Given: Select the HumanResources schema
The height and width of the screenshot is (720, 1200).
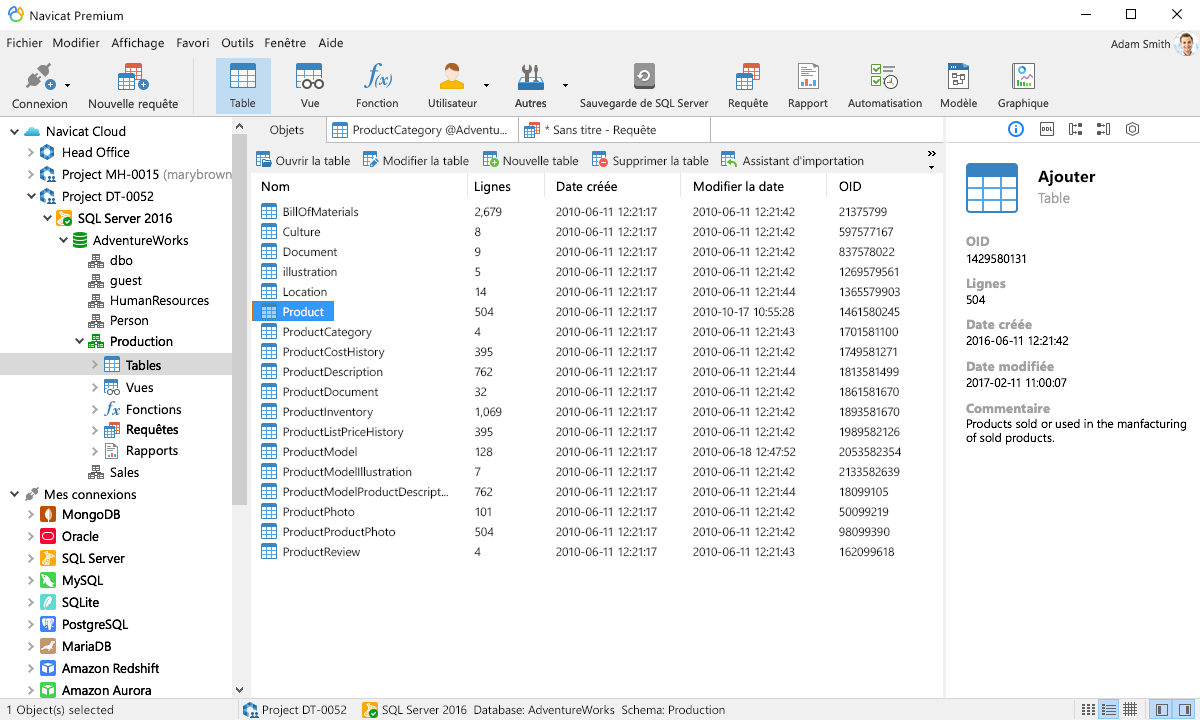Looking at the screenshot, I should 159,300.
